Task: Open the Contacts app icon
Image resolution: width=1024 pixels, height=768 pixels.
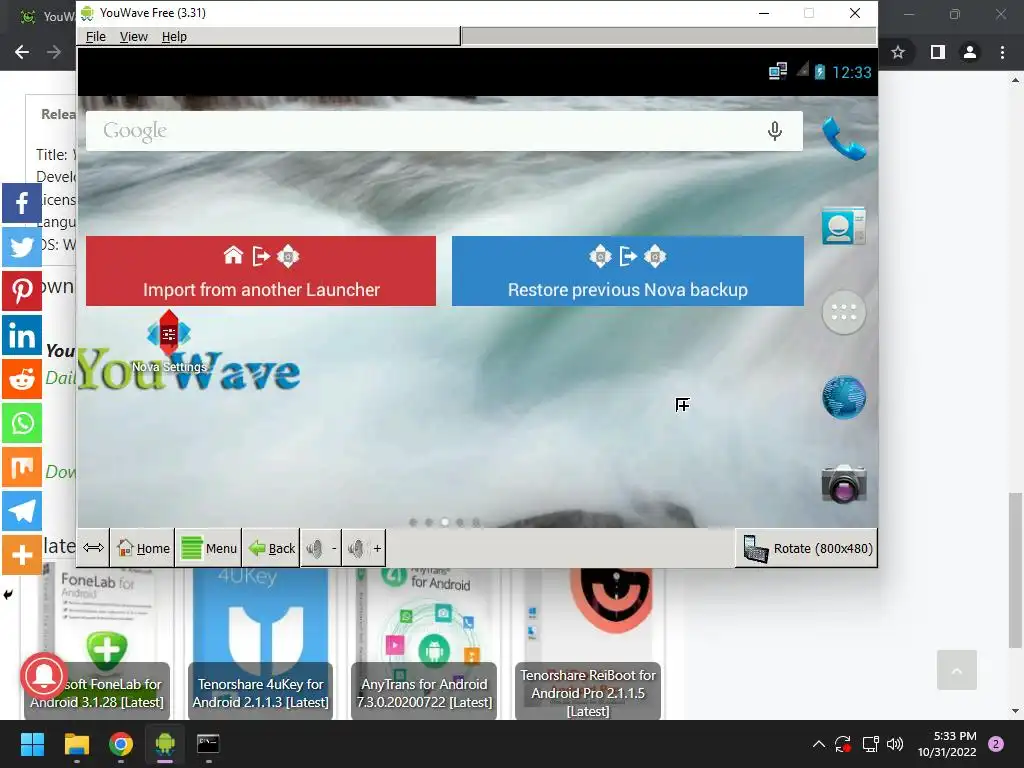Action: pyautogui.click(x=844, y=226)
